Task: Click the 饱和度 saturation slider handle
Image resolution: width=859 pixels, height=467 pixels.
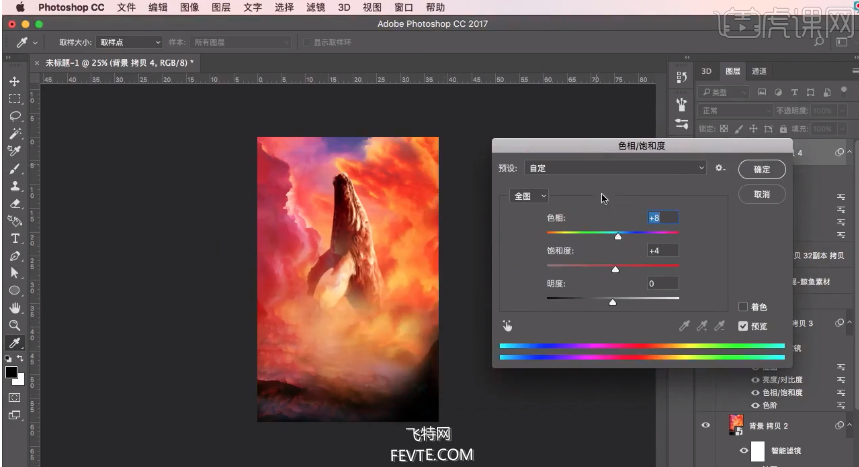Action: (615, 269)
